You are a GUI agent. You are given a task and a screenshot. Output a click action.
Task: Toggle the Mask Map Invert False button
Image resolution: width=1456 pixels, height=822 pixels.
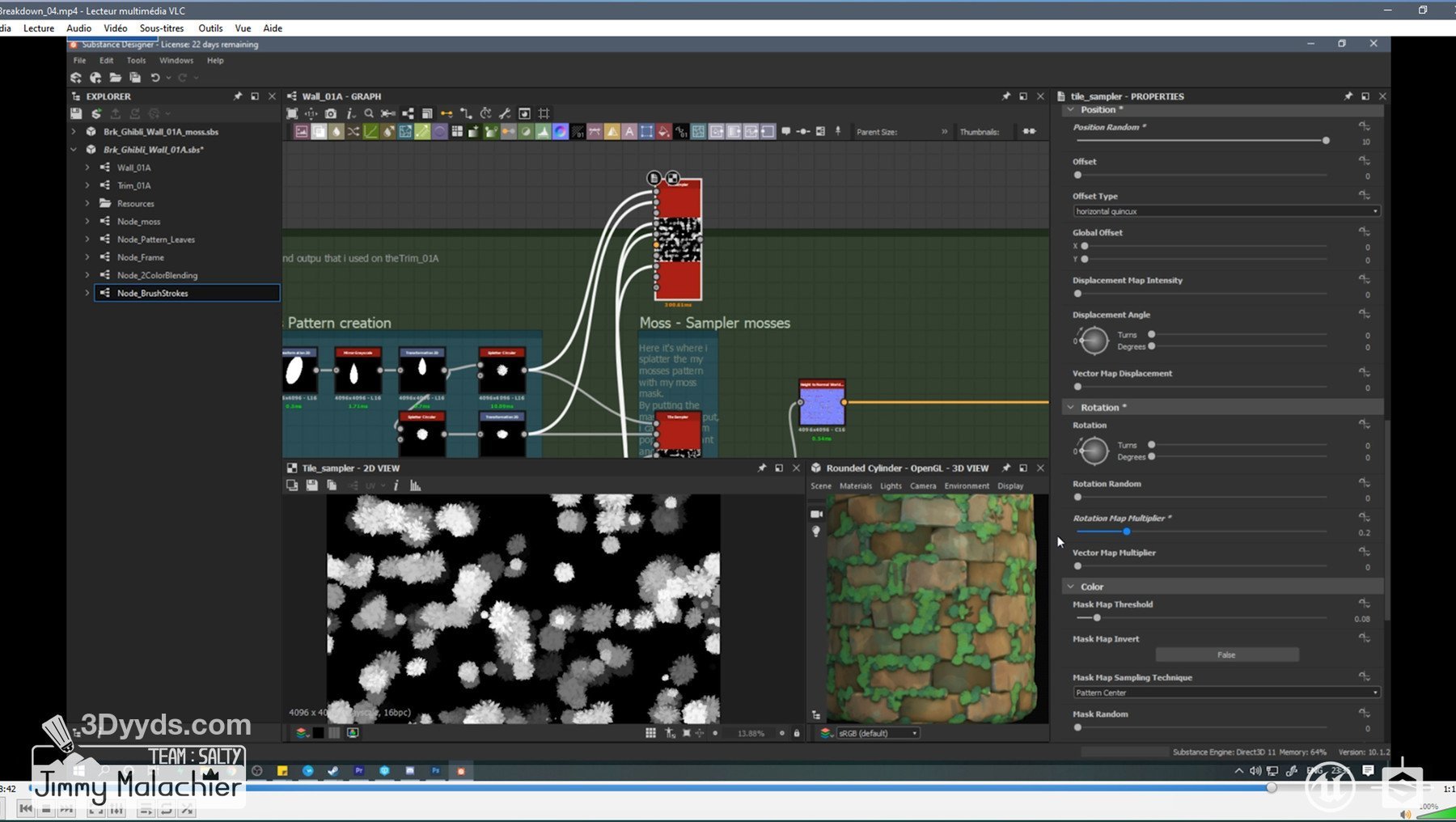tap(1226, 655)
